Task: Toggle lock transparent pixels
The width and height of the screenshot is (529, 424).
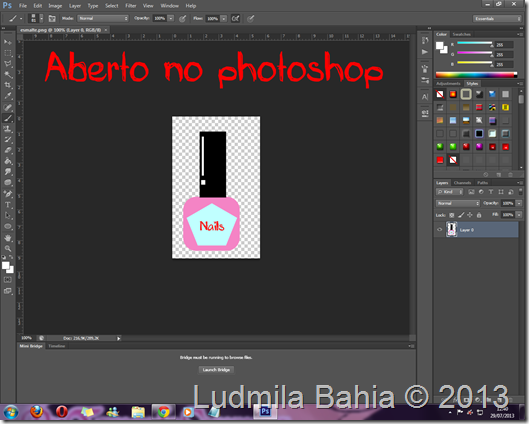Action: pyautogui.click(x=452, y=215)
